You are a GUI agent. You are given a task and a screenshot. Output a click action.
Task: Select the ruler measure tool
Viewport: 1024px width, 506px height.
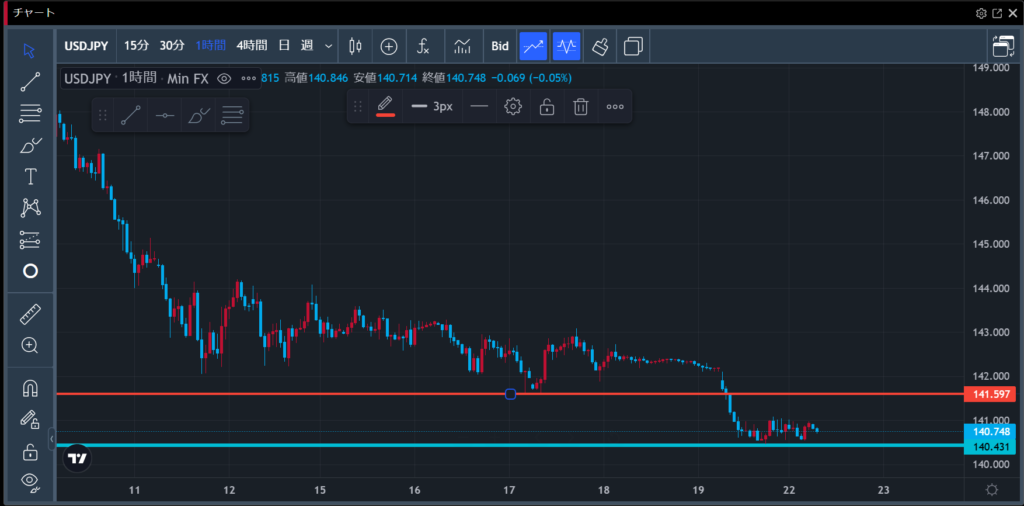pyautogui.click(x=30, y=314)
